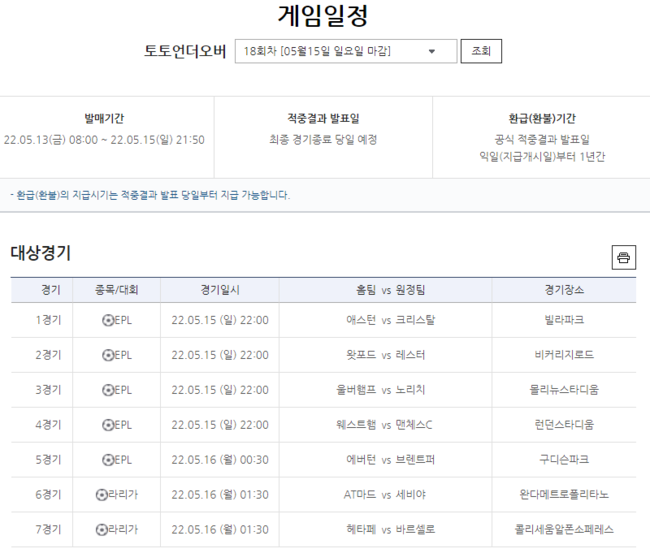650x553 pixels.
Task: Click soccer ball icon in 3경기 row
Action: pos(108,390)
